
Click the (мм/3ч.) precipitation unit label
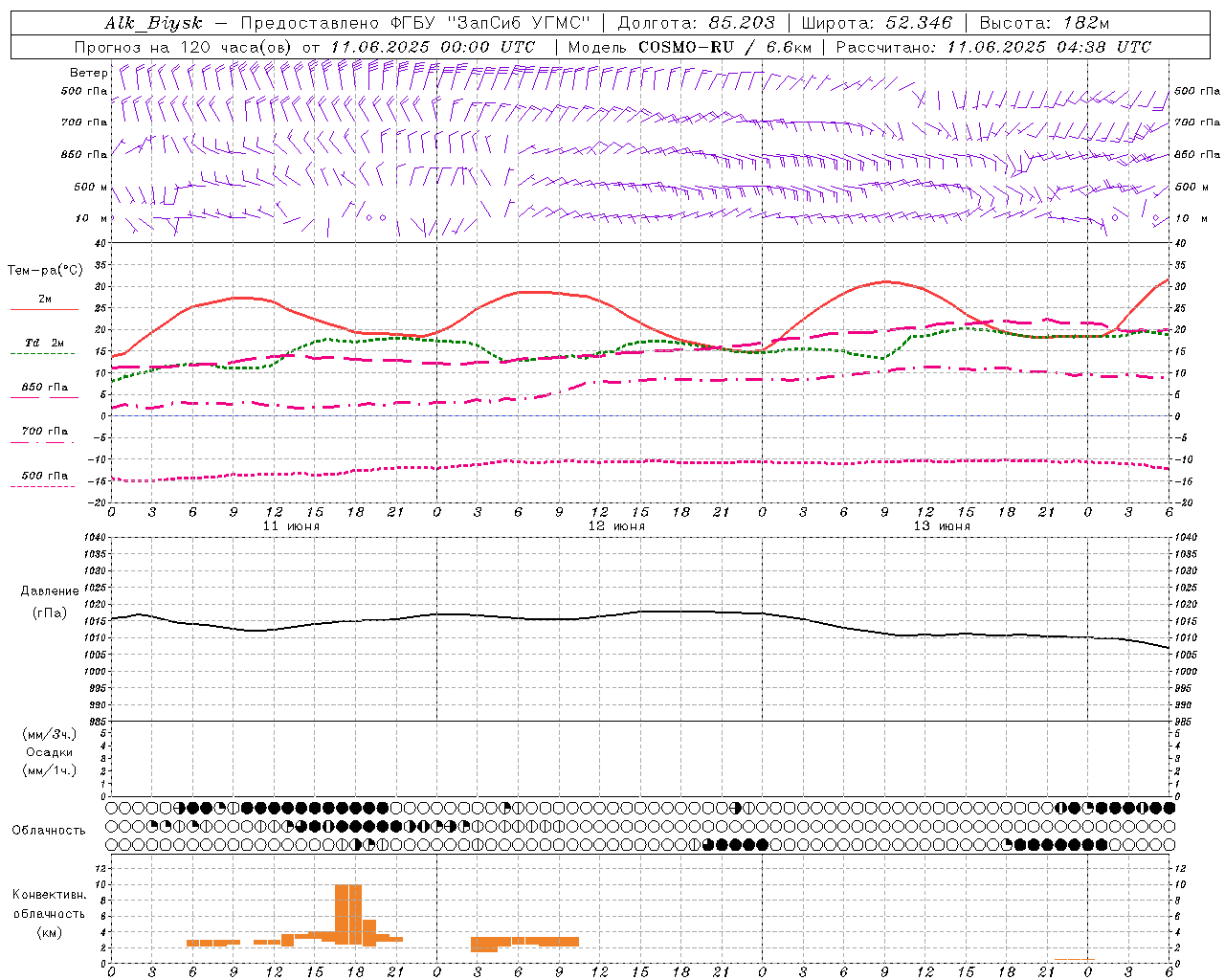point(50,734)
